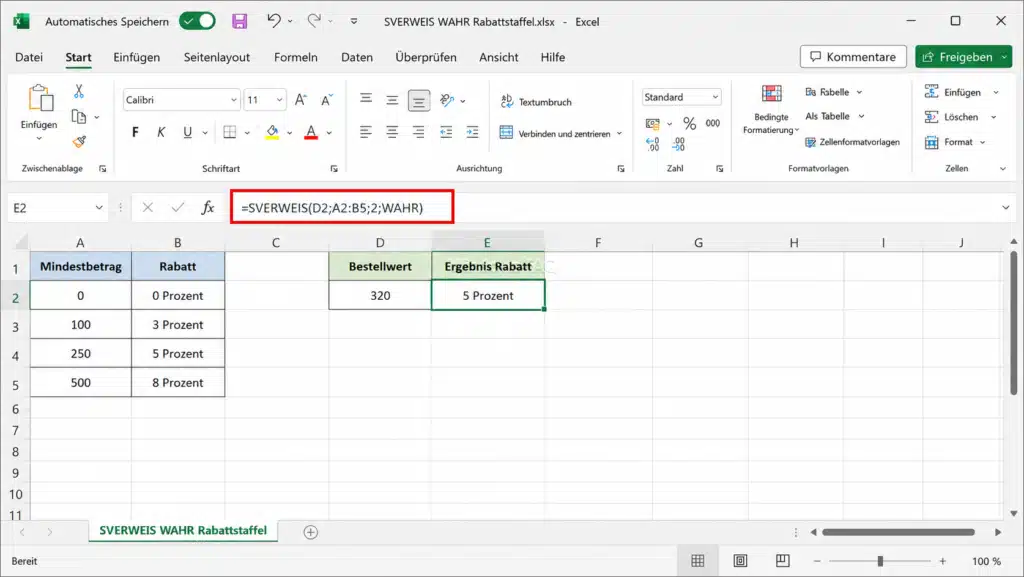Add a new sheet
Image resolution: width=1024 pixels, height=577 pixels.
[x=311, y=533]
